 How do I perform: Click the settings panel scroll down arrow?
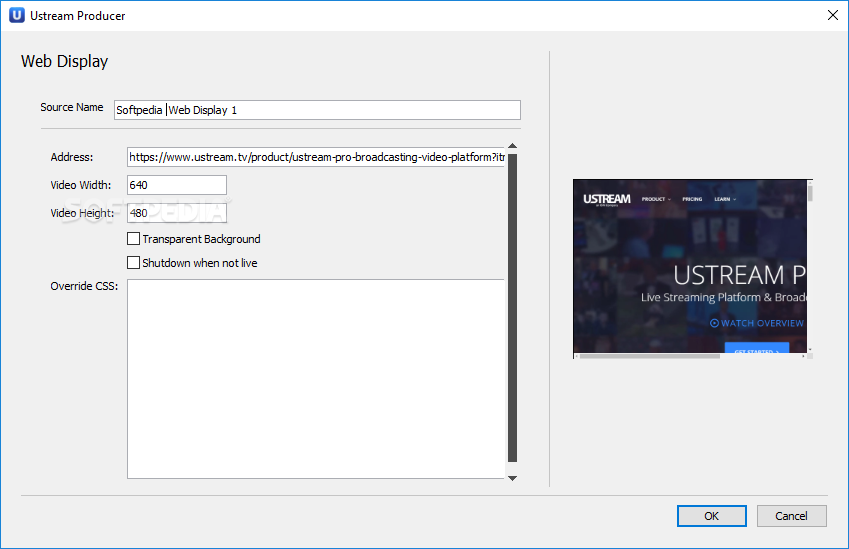(512, 478)
